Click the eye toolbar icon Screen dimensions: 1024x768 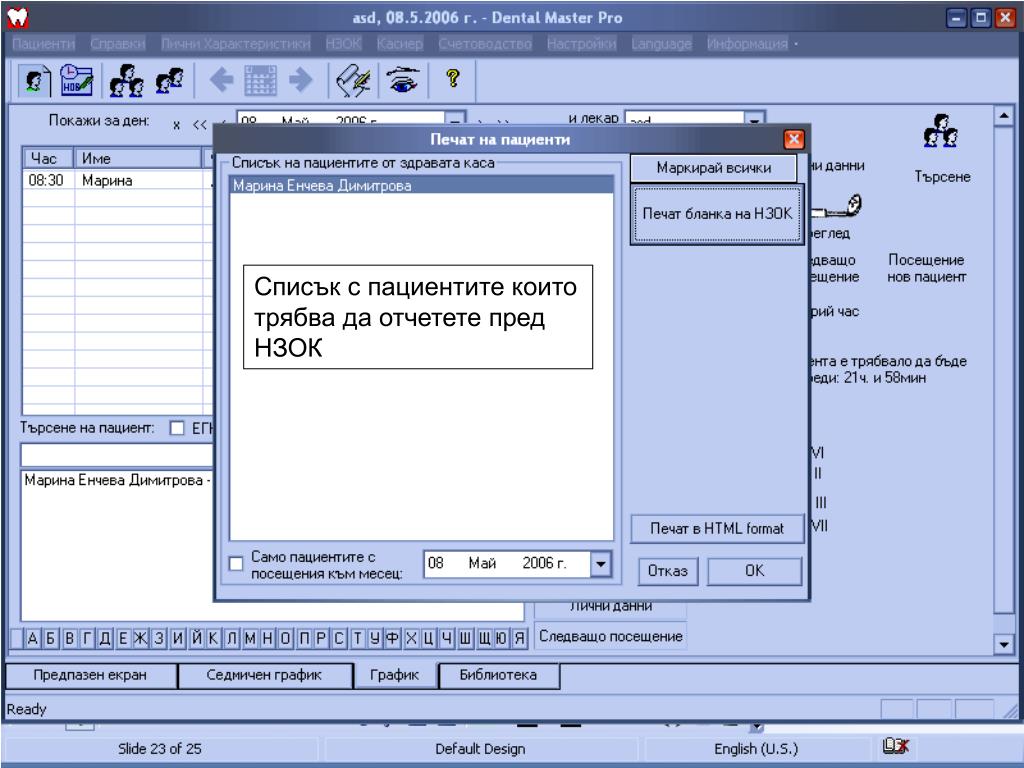pyautogui.click(x=402, y=80)
